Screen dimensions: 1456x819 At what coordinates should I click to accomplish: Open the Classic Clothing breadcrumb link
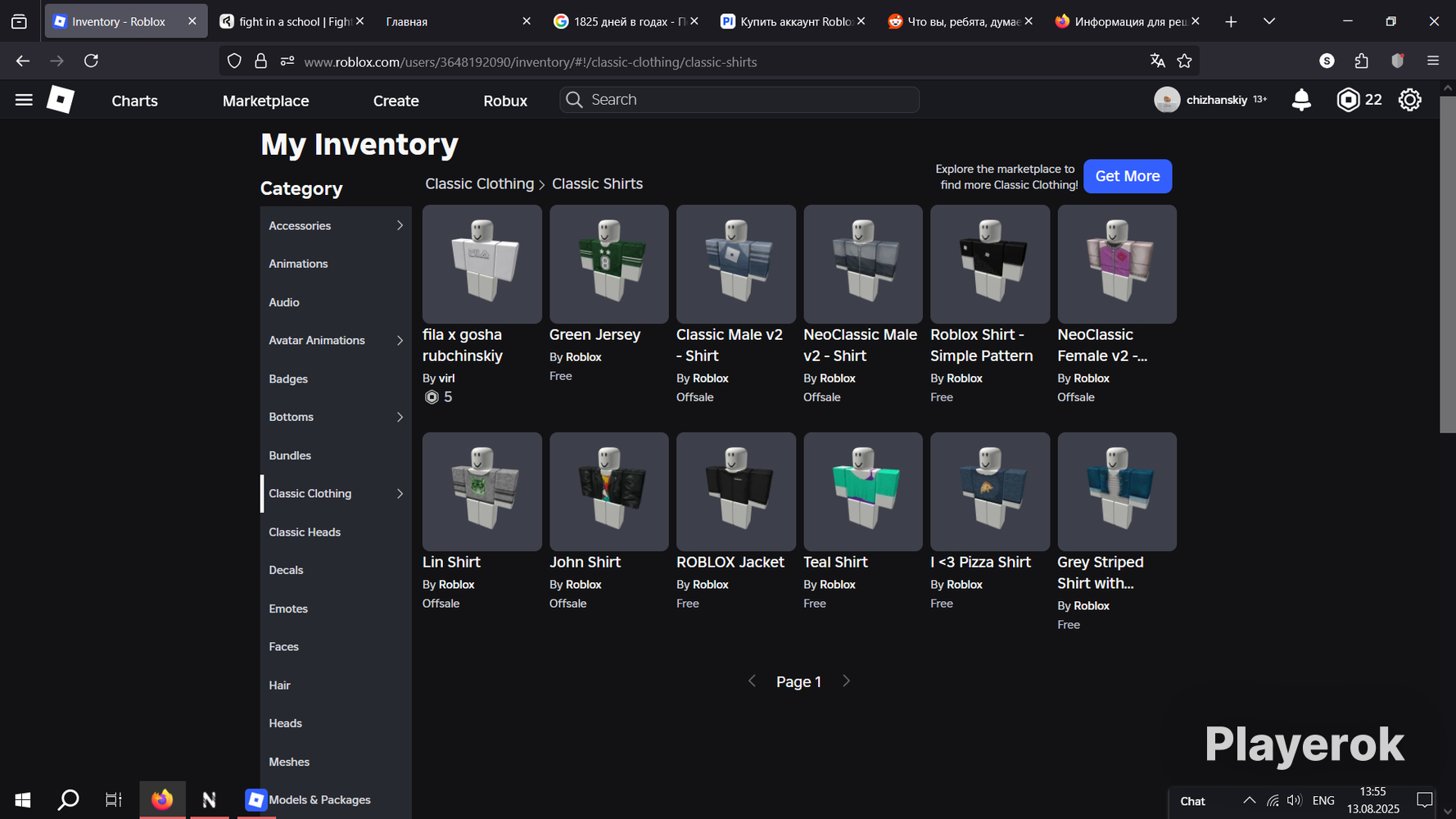[479, 183]
